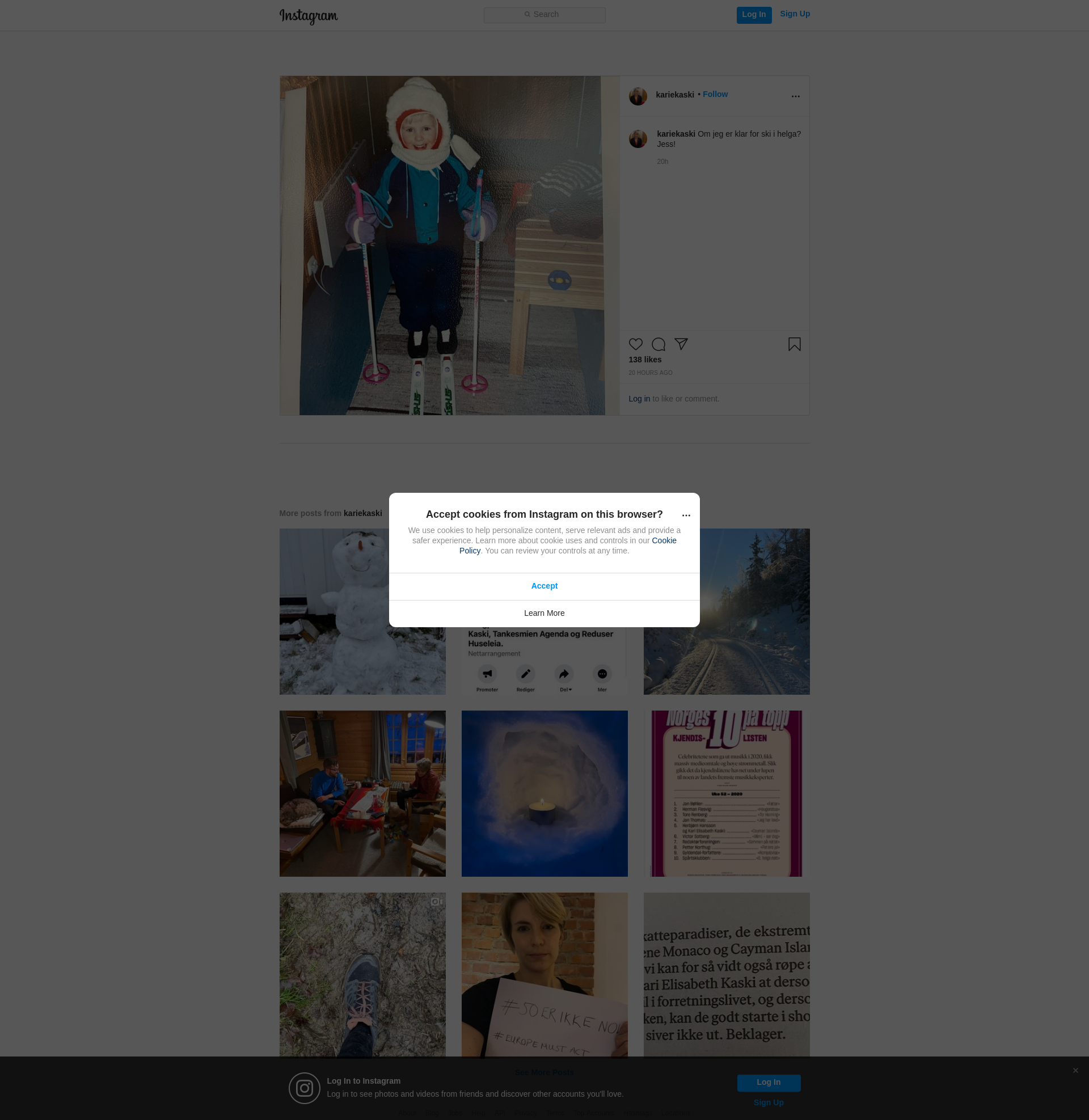The height and width of the screenshot is (1120, 1089).
Task: Open the child skiing photo
Action: click(x=450, y=246)
